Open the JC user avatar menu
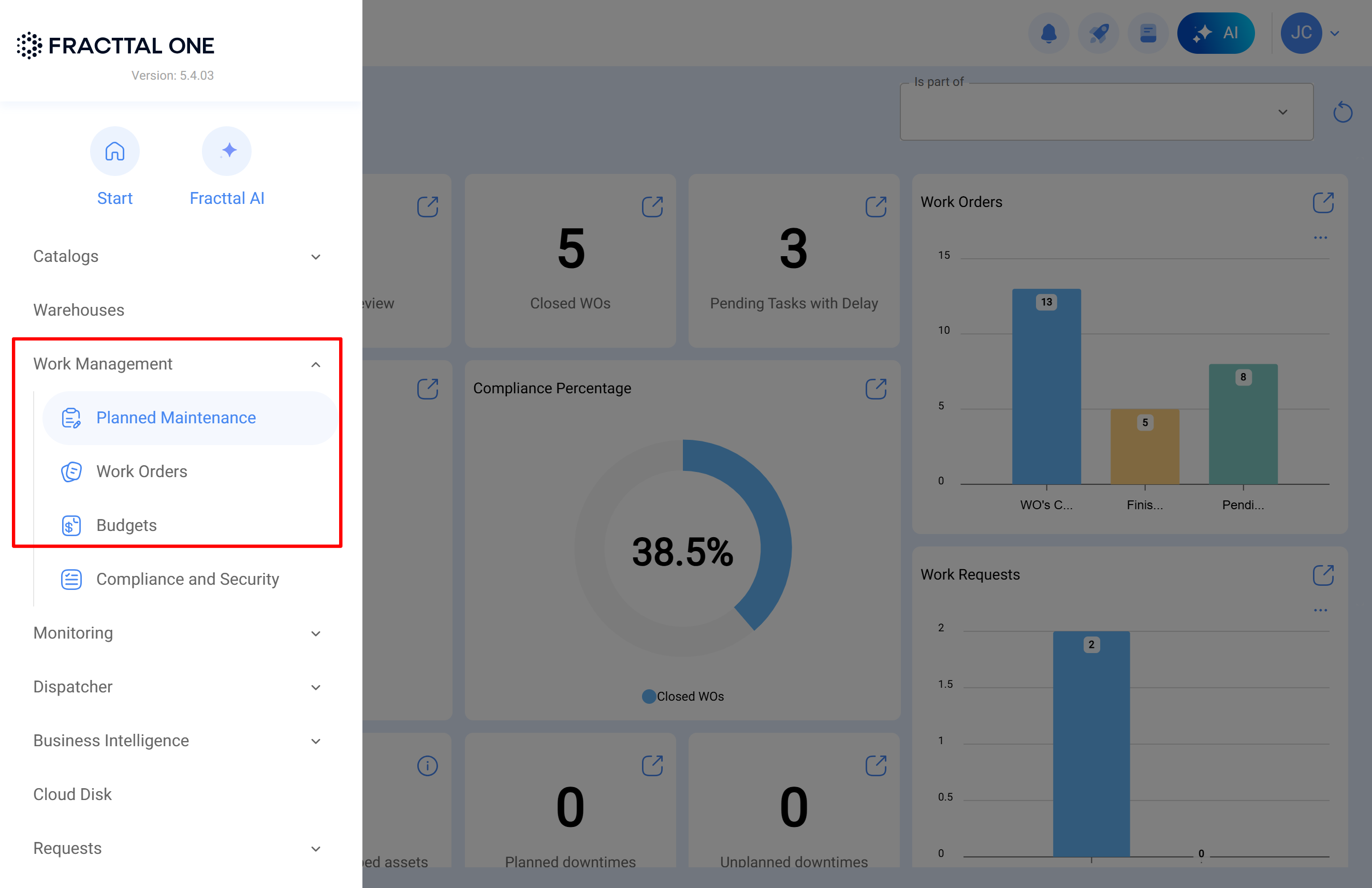 (x=1301, y=34)
